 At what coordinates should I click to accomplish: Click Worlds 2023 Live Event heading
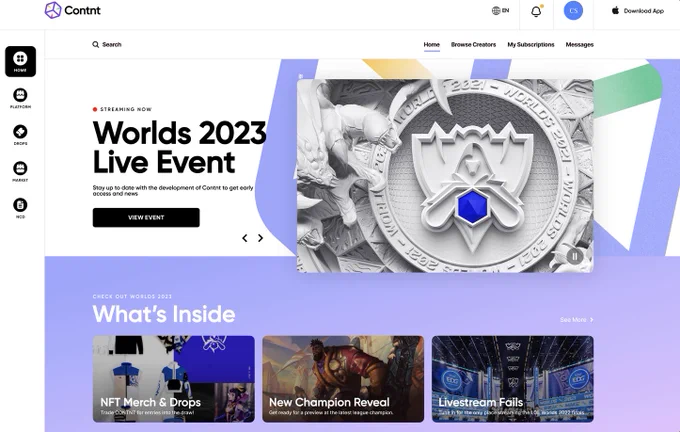[x=179, y=147]
